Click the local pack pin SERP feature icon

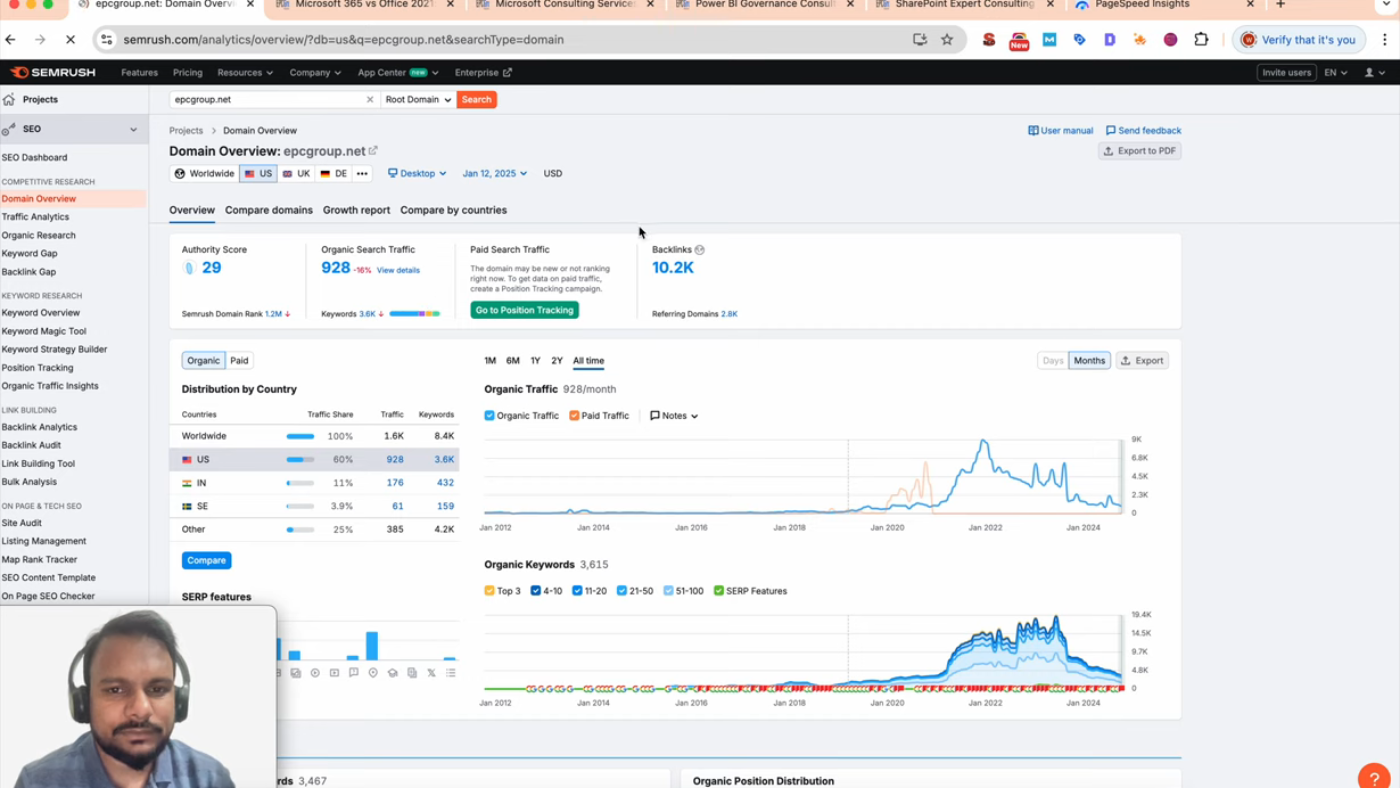373,673
